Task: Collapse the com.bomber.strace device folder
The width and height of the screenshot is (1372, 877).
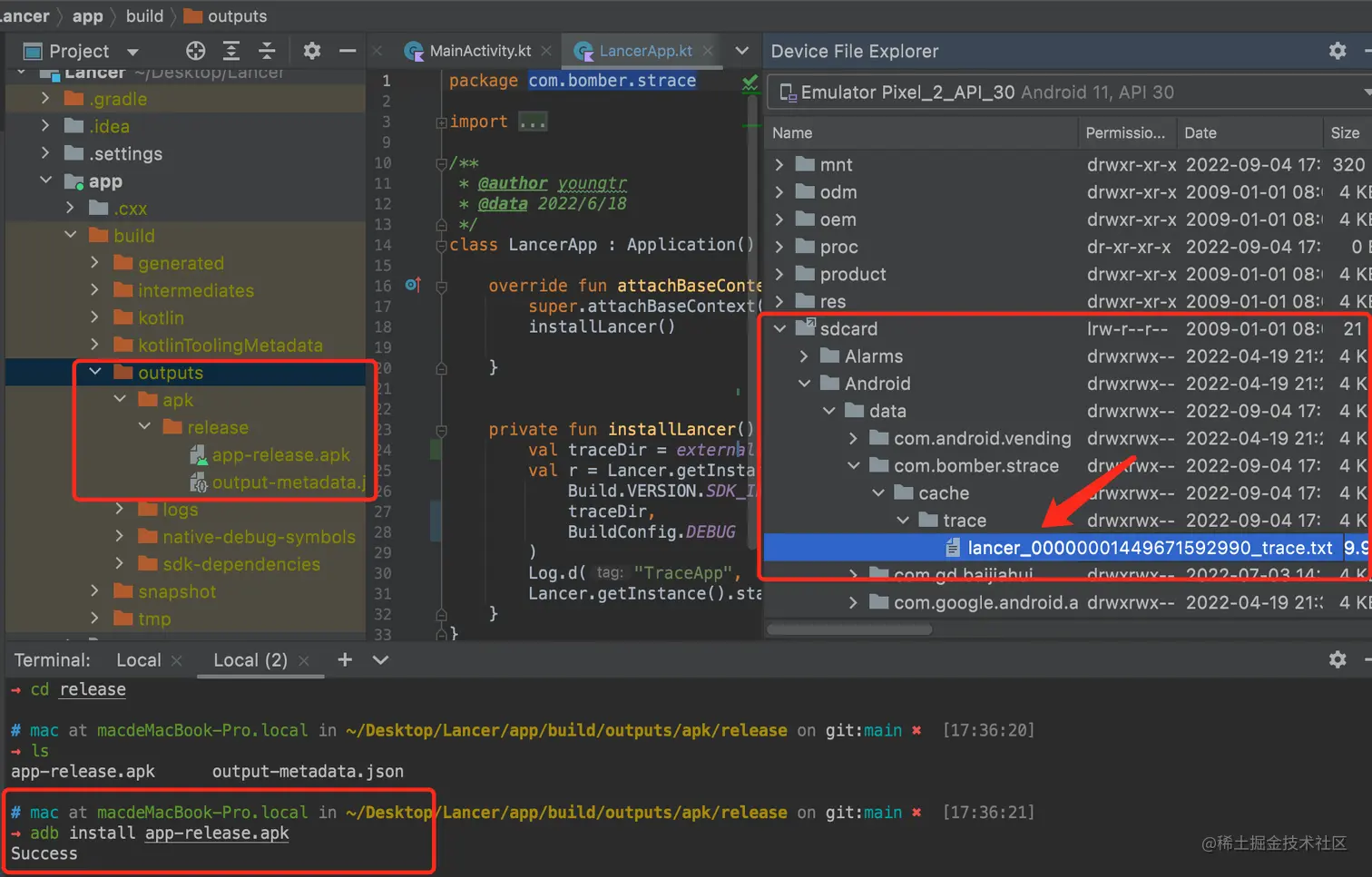Action: pyautogui.click(x=854, y=465)
